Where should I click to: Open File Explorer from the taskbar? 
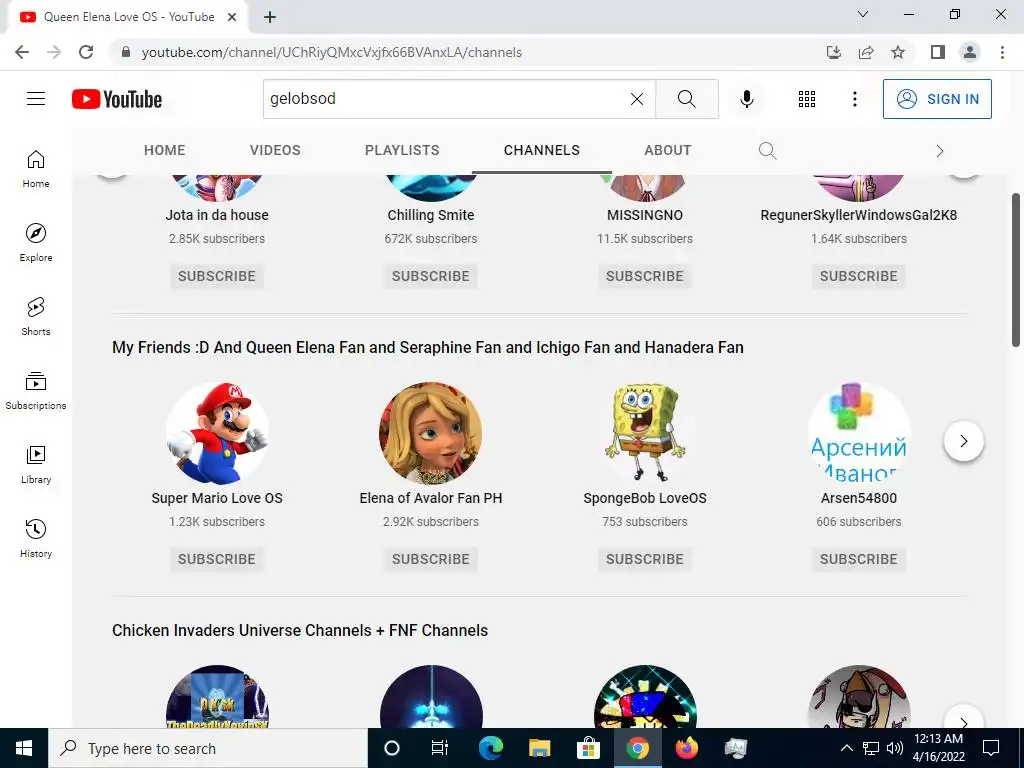(x=539, y=748)
